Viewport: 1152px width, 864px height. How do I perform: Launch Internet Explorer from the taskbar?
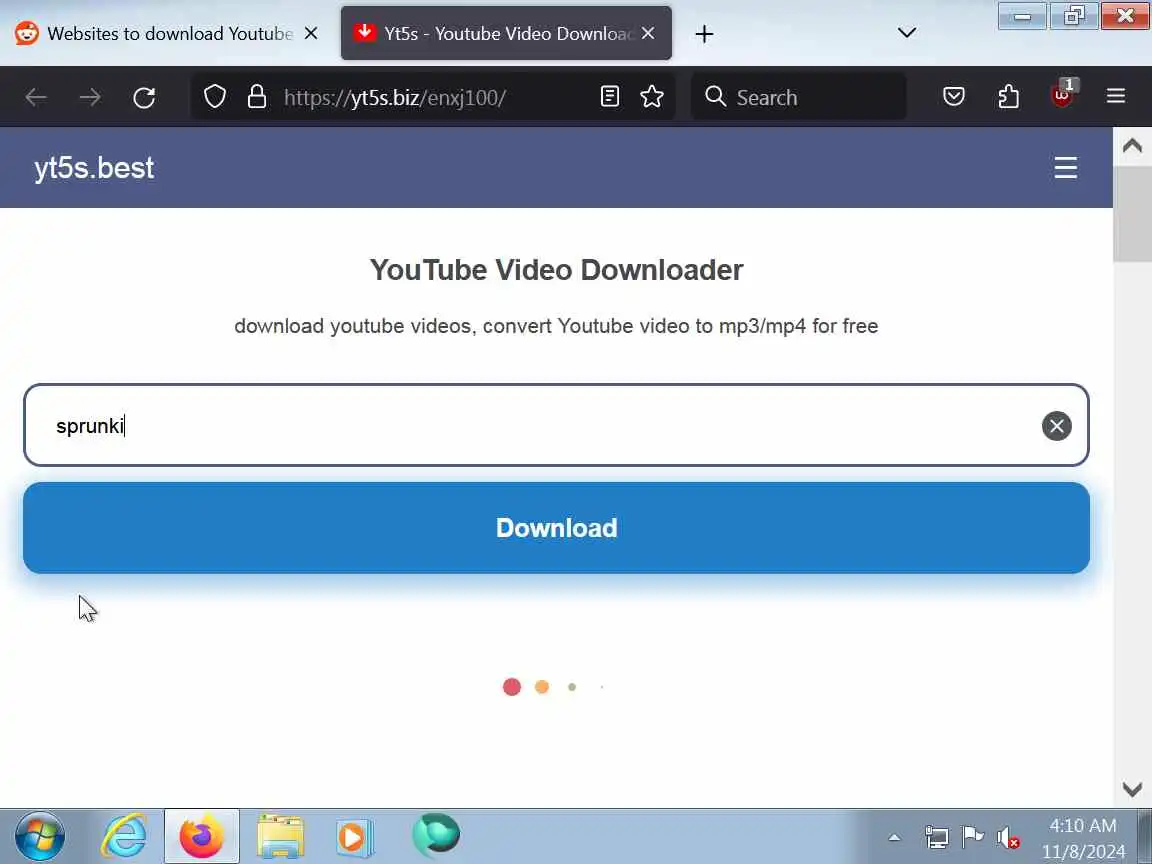click(123, 836)
